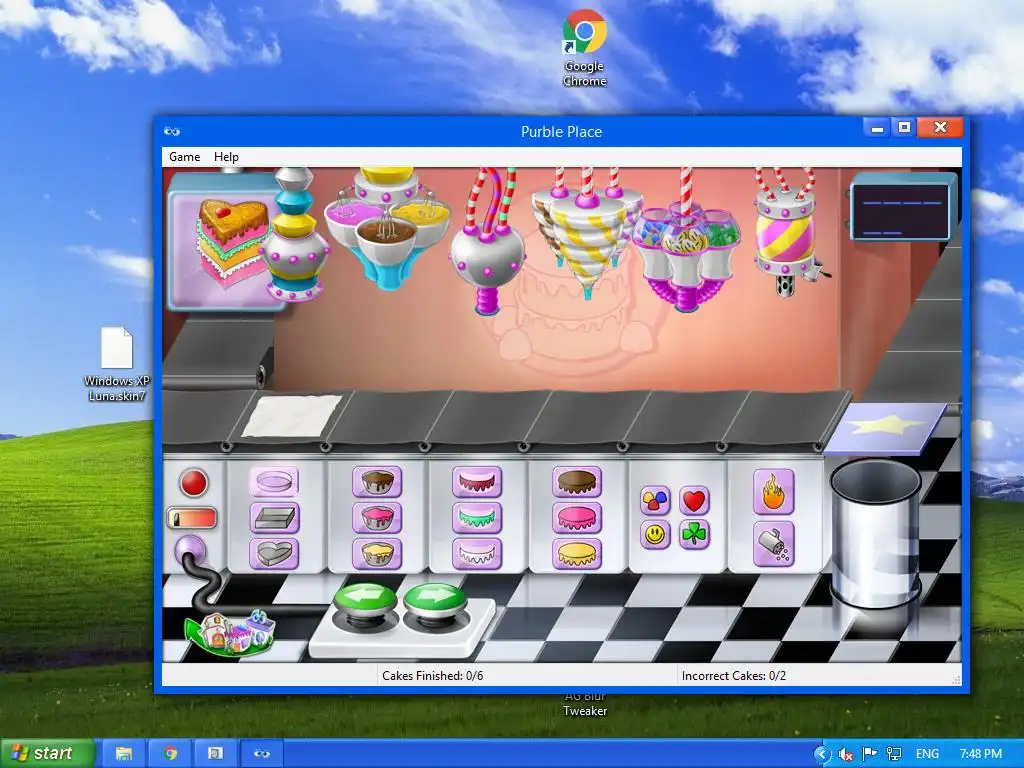Screen dimensions: 1024x768
Task: Click the batter bowls dispenser machine
Action: 388,227
